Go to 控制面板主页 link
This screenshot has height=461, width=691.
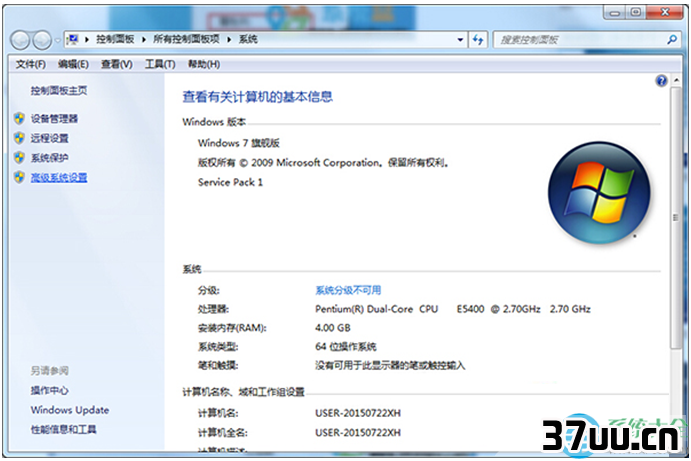(x=59, y=91)
